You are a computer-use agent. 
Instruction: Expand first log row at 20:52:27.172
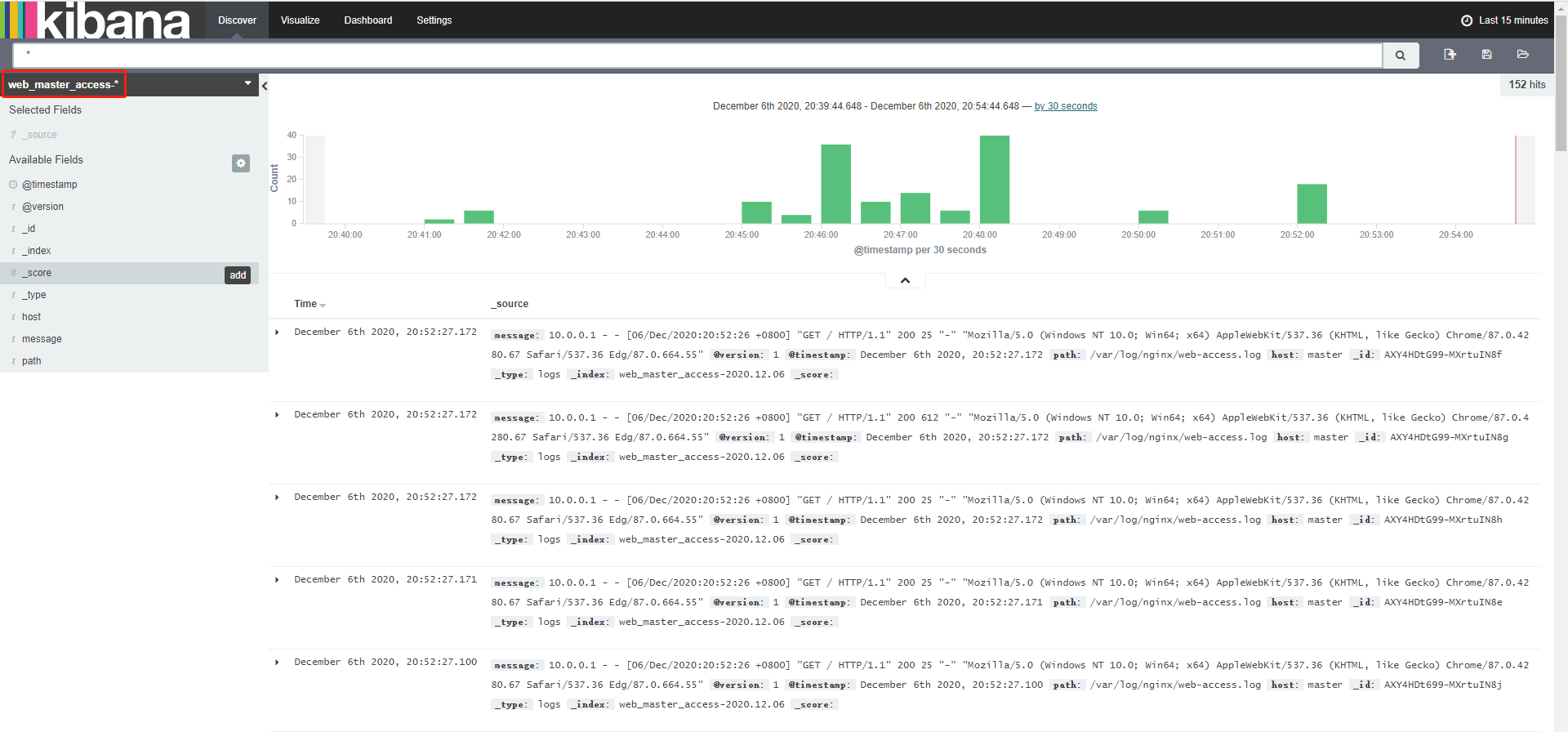pos(278,333)
